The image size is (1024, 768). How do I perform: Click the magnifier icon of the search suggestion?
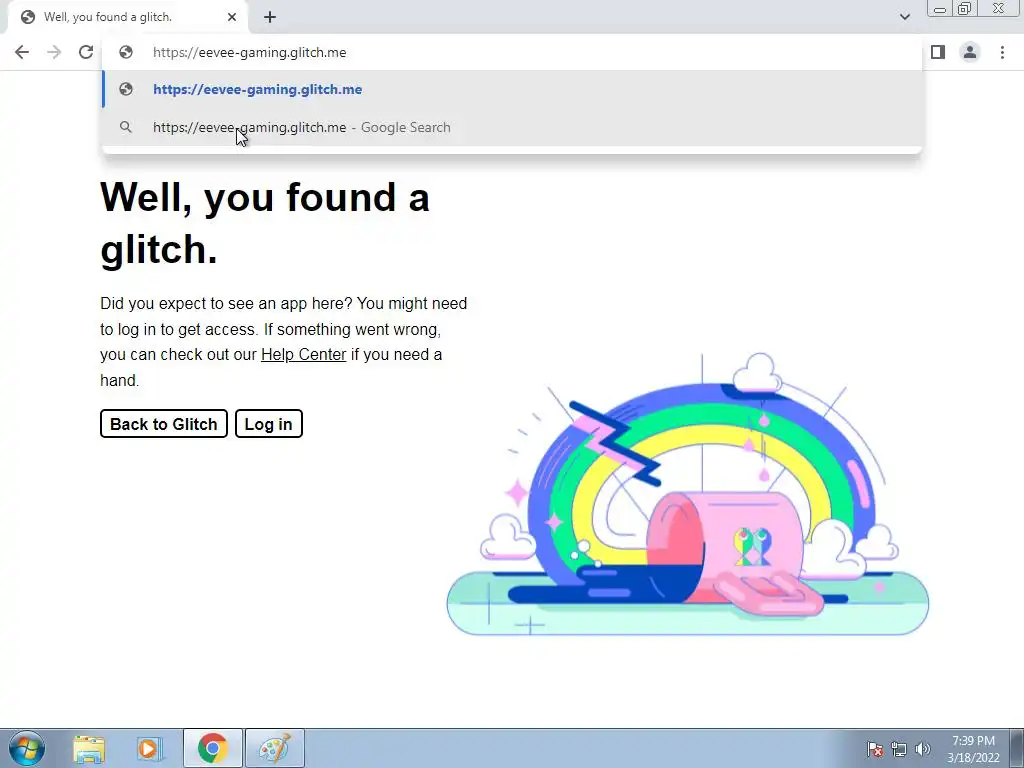125,127
